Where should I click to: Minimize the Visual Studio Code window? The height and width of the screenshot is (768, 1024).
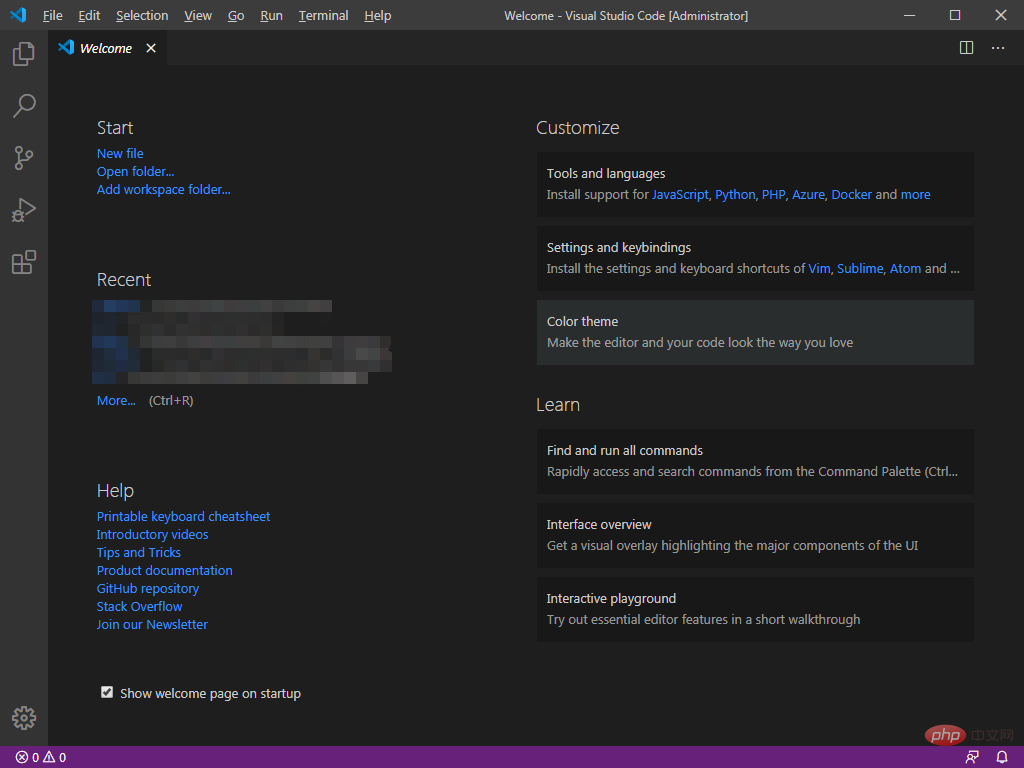tap(909, 15)
